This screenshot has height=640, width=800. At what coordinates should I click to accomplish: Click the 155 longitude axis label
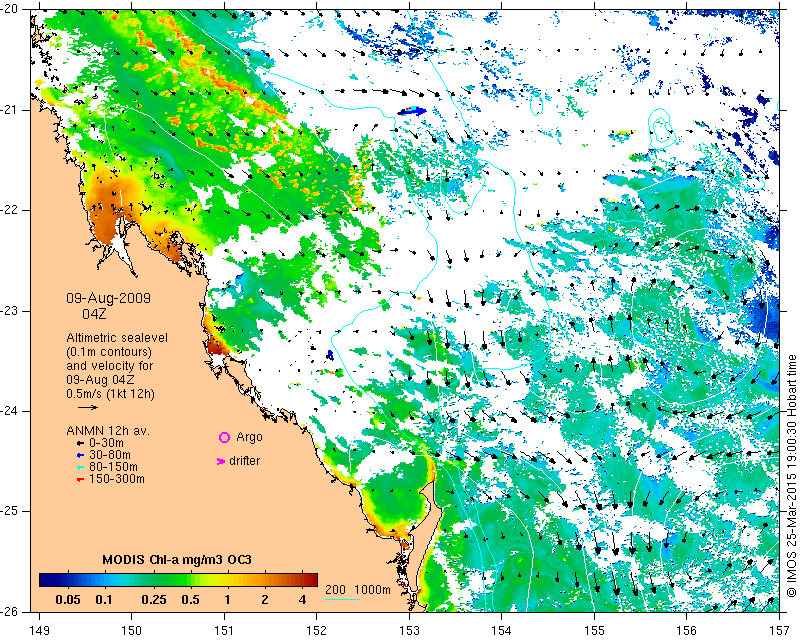click(595, 631)
